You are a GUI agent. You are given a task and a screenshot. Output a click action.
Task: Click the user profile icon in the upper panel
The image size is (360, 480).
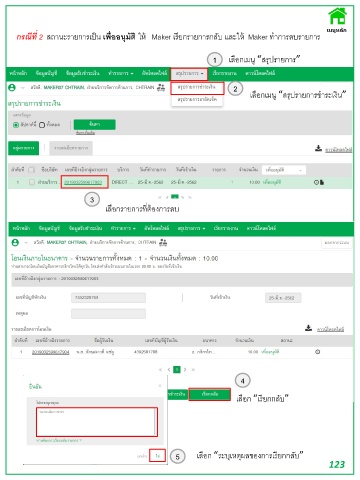pos(12,88)
